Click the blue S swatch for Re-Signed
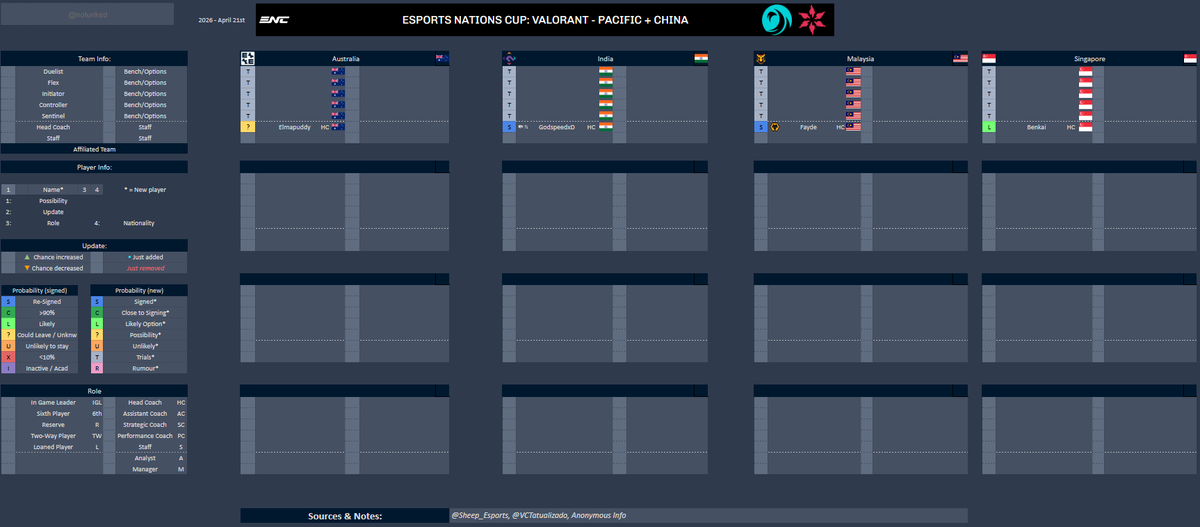Viewport: 1200px width, 527px height. coord(8,301)
